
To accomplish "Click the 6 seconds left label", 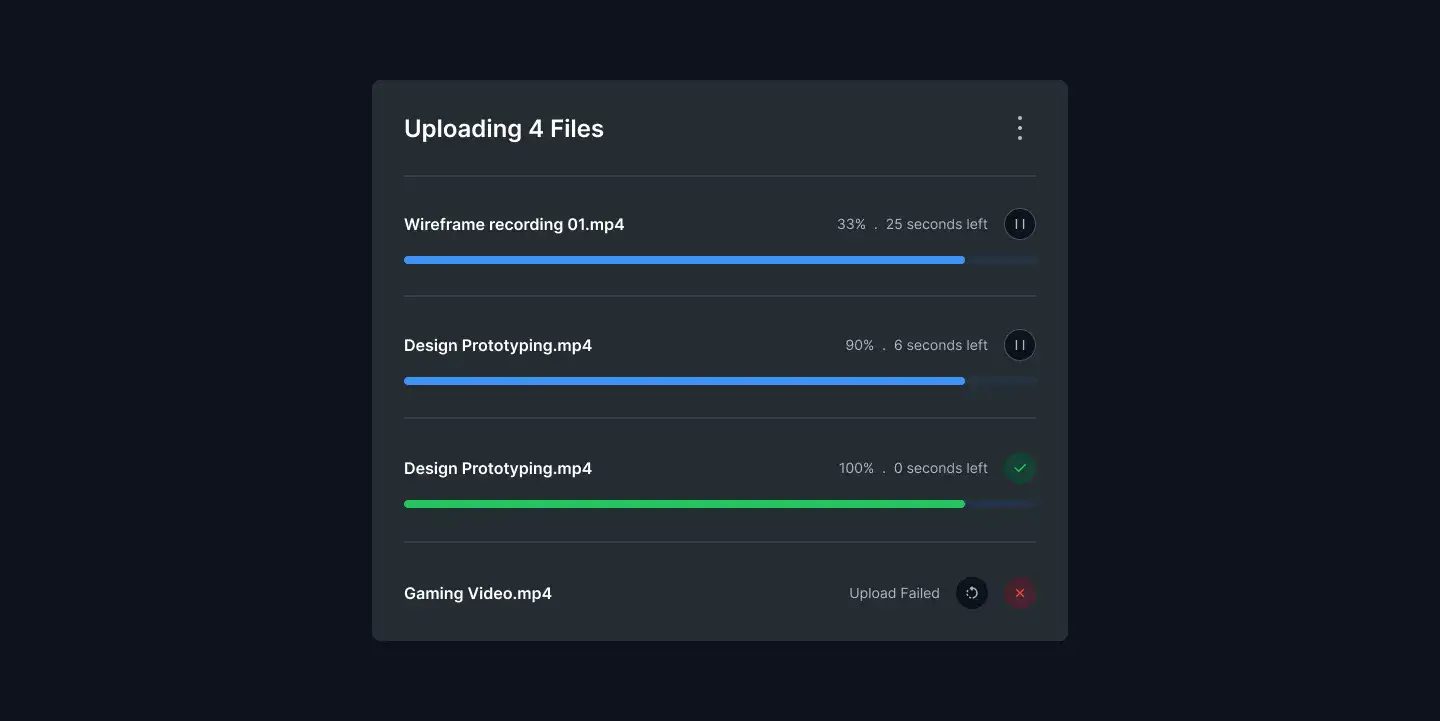I will click(940, 345).
